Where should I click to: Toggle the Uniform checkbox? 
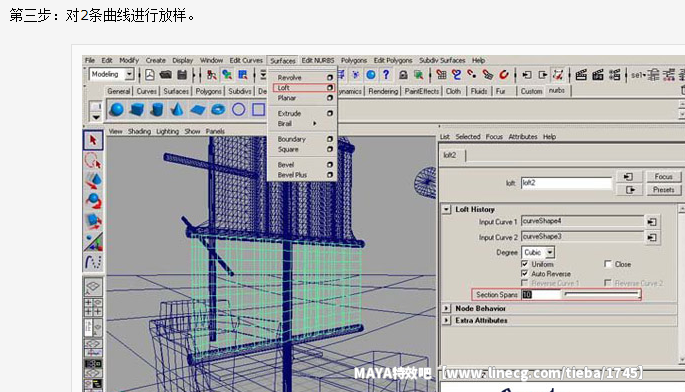click(525, 264)
